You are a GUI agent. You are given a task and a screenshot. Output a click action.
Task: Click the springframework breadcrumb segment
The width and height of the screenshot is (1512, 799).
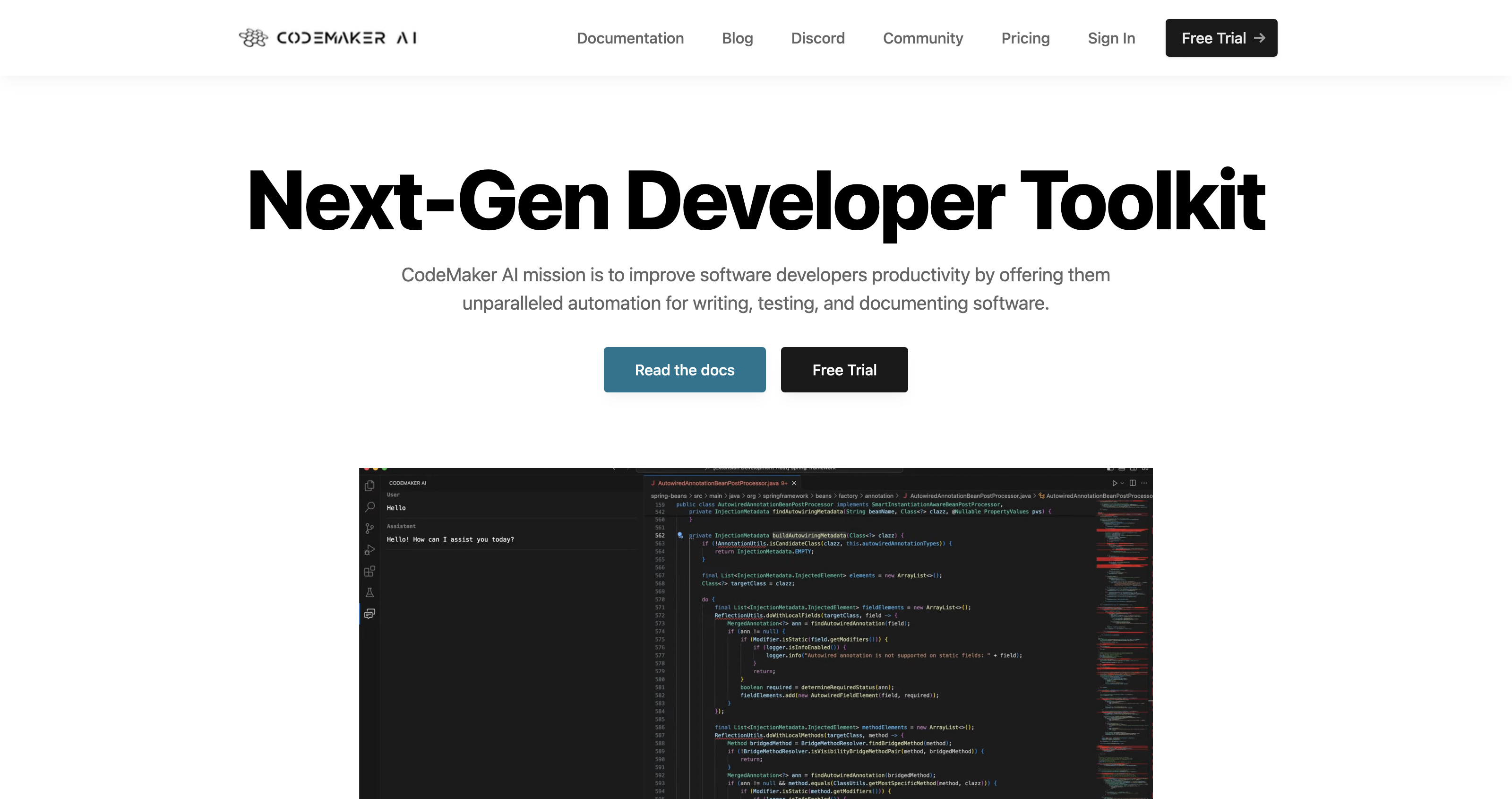785,496
